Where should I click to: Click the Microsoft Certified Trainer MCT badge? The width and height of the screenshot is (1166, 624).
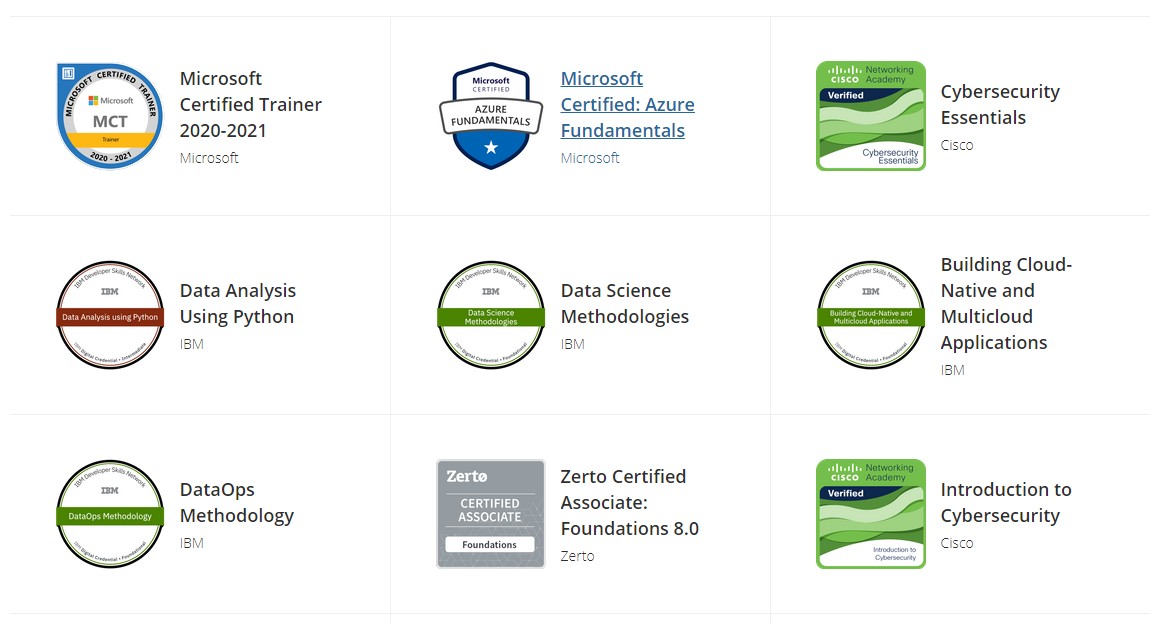click(110, 116)
